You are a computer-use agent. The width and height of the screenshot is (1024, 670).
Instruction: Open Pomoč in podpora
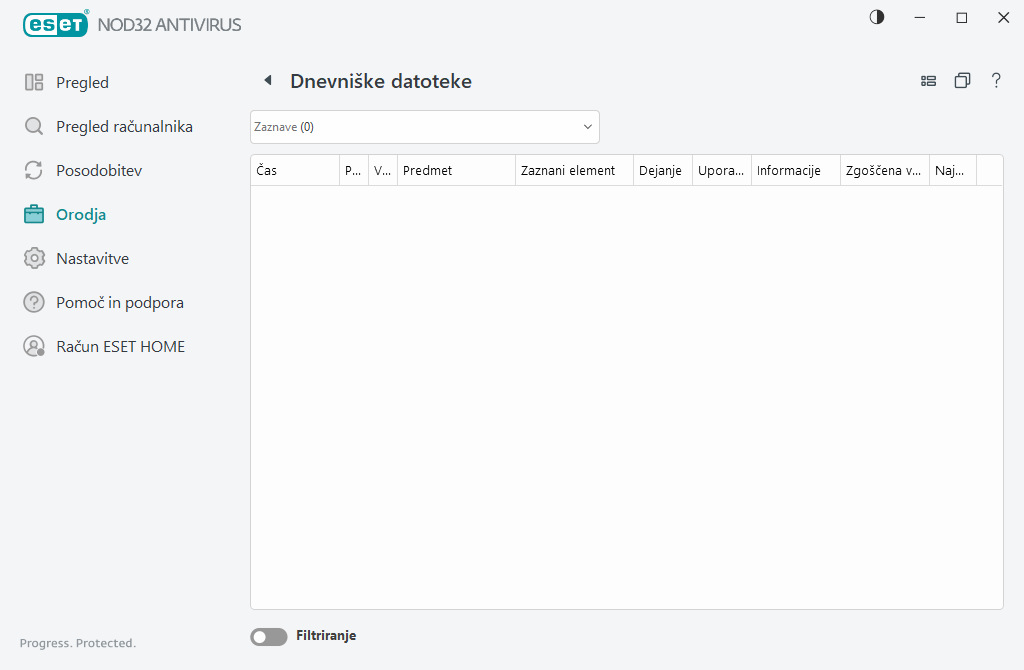[119, 303]
